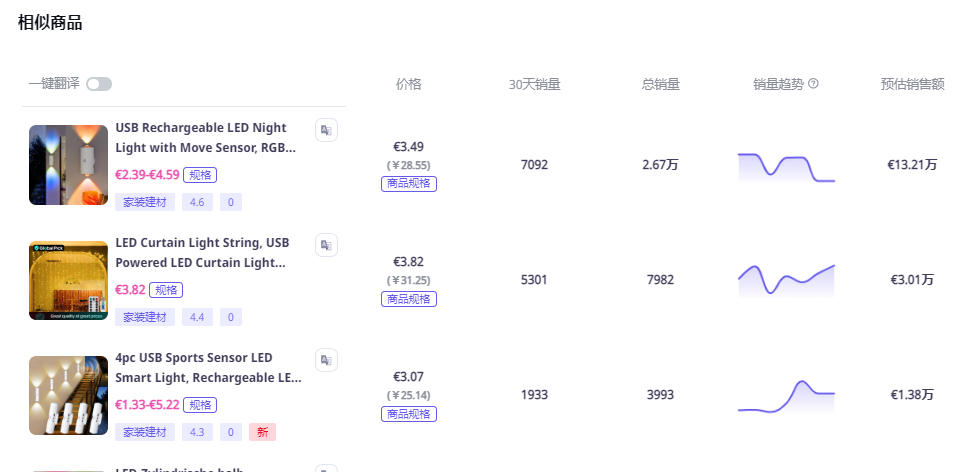Open 4pc USB Sports Sensor LED title link
Screen dimensions: 967x472
tap(207, 368)
